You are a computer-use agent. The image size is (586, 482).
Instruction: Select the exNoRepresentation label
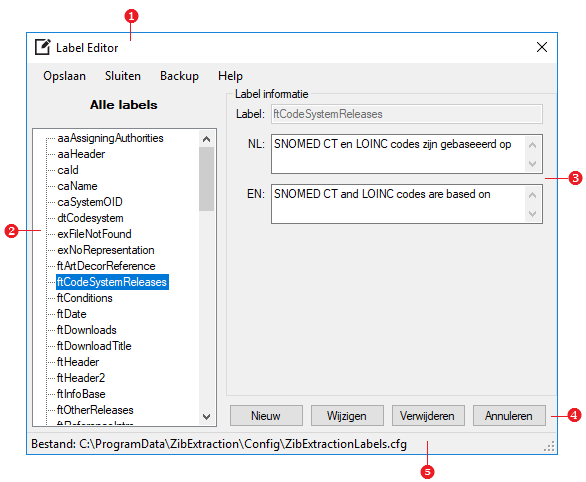105,250
